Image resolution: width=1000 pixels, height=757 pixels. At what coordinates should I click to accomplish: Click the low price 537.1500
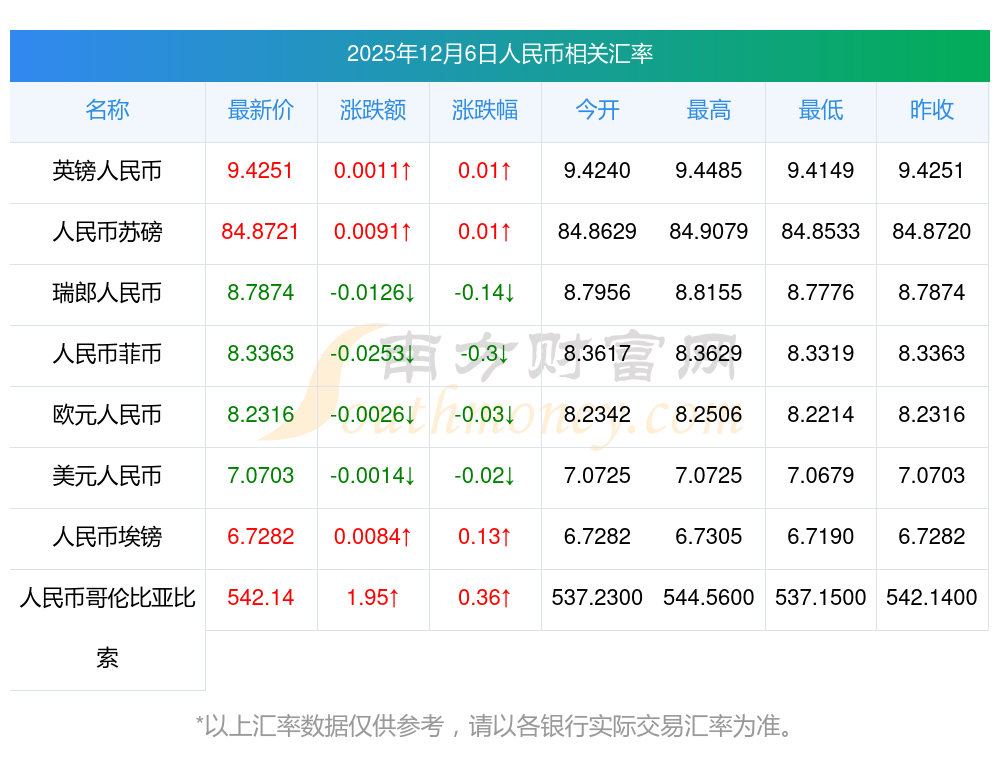pyautogui.click(x=821, y=598)
